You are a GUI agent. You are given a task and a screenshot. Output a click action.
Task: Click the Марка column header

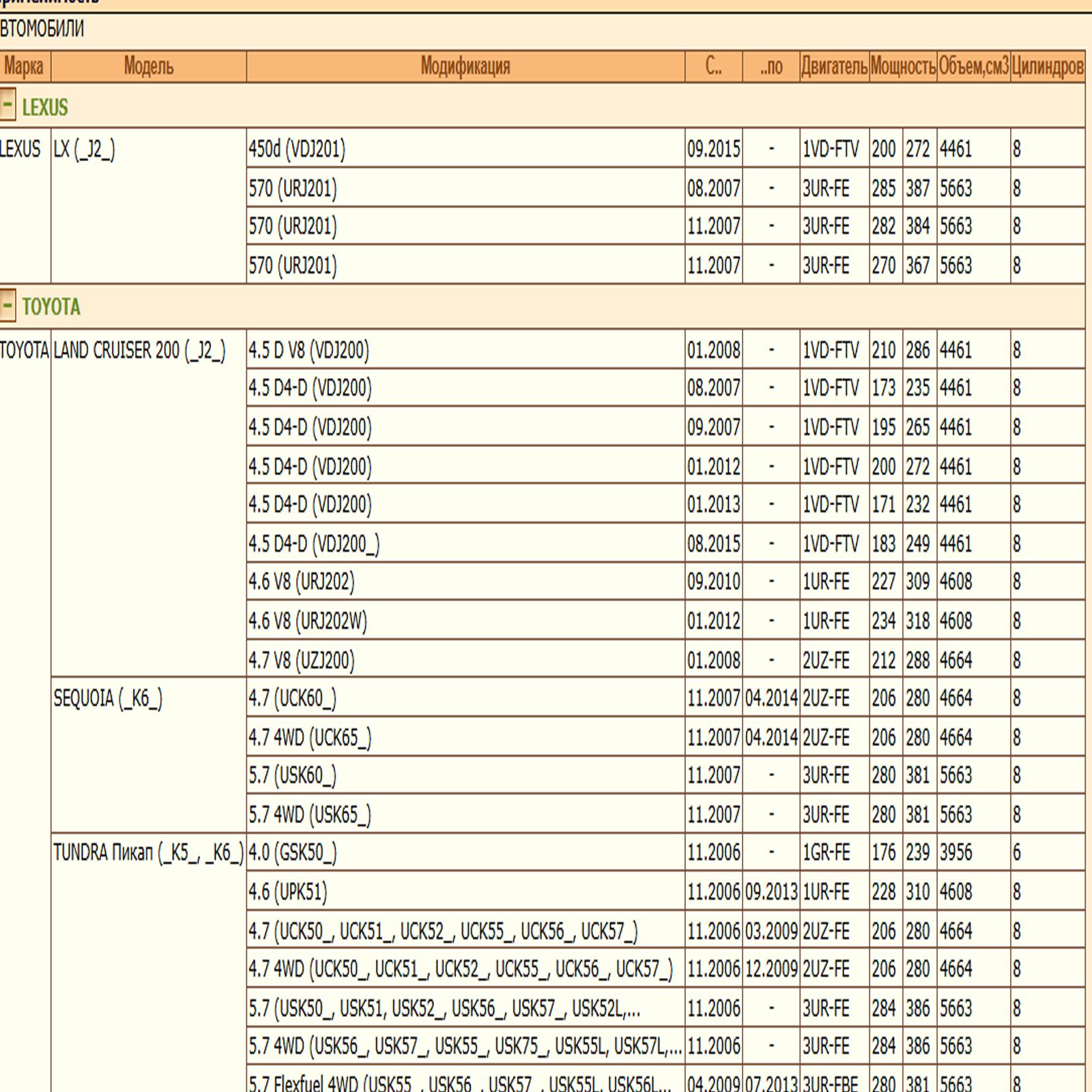point(24,67)
